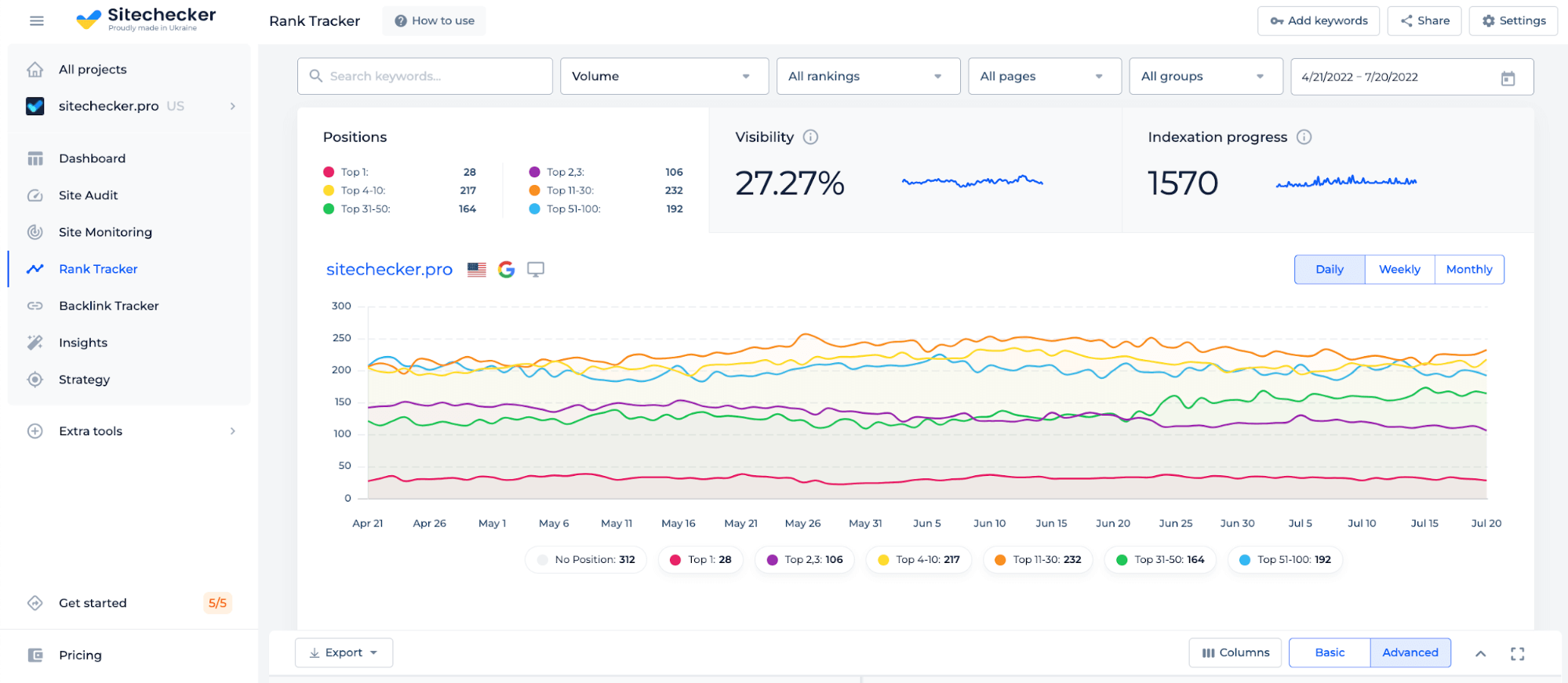
Task: Toggle Top 51-100 series in legend
Action: pyautogui.click(x=1285, y=560)
